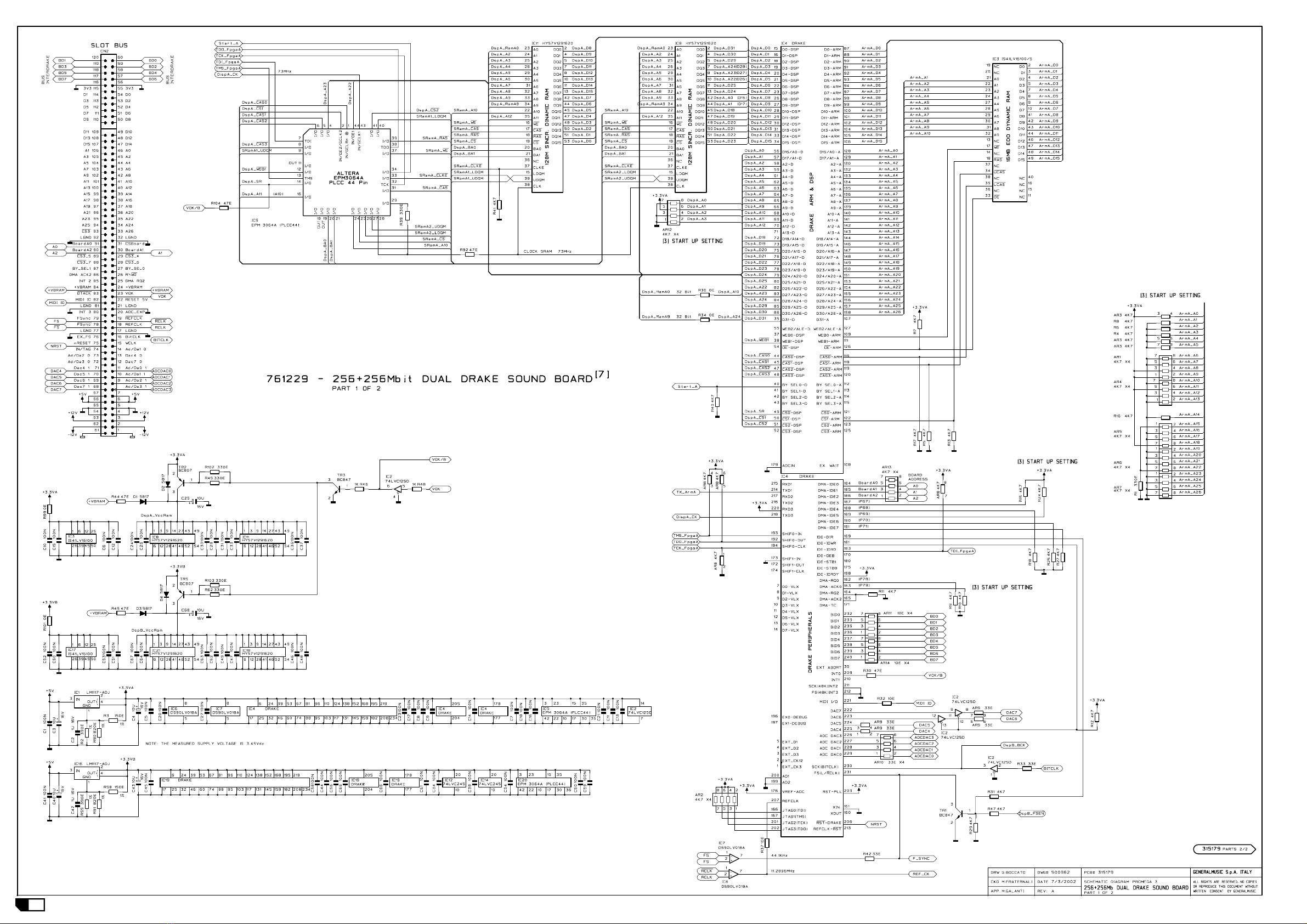Click "ALTERA EPM3064A PLCC 44 Pin" chip label
1307x924 pixels.
click(x=347, y=178)
